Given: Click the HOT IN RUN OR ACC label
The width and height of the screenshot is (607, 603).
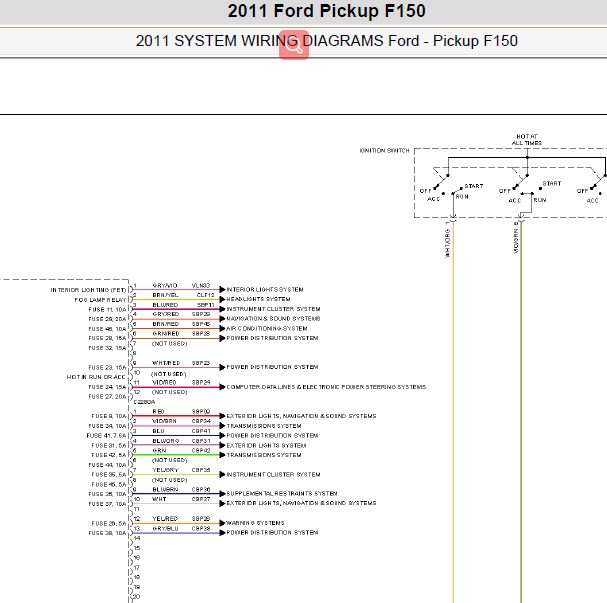Looking at the screenshot, I should click(96, 377).
